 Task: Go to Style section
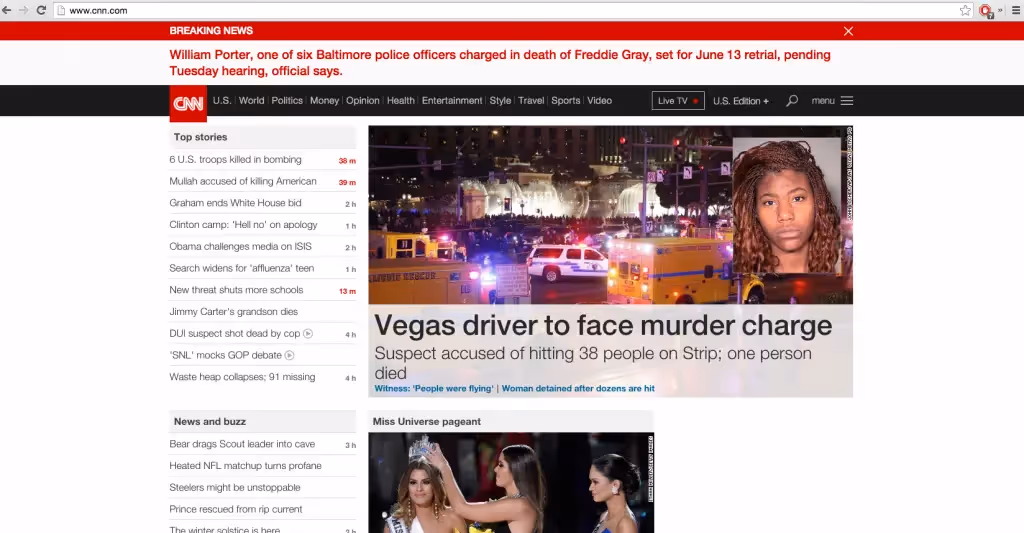tap(500, 101)
